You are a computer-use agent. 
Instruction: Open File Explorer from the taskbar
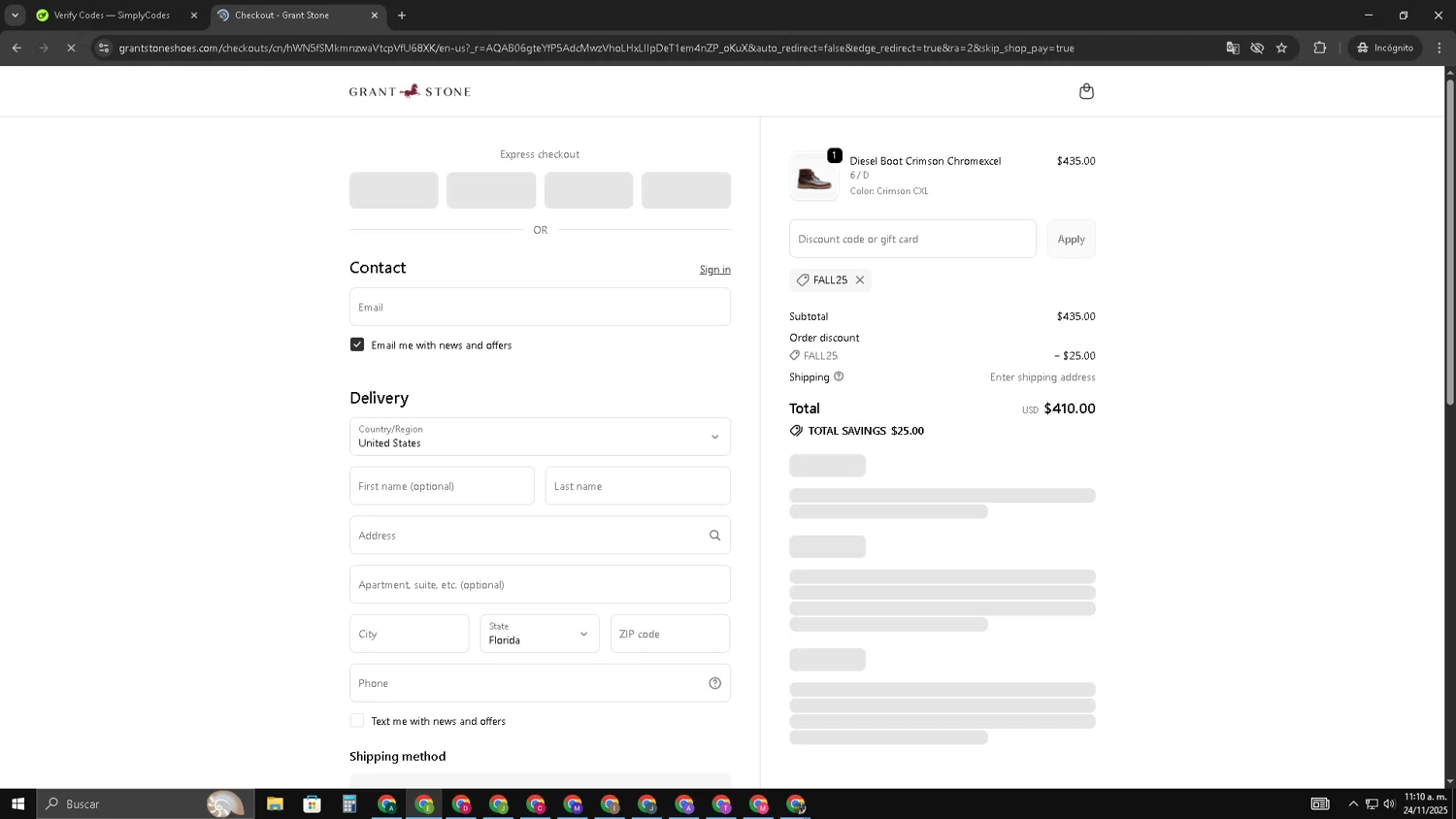point(275,803)
